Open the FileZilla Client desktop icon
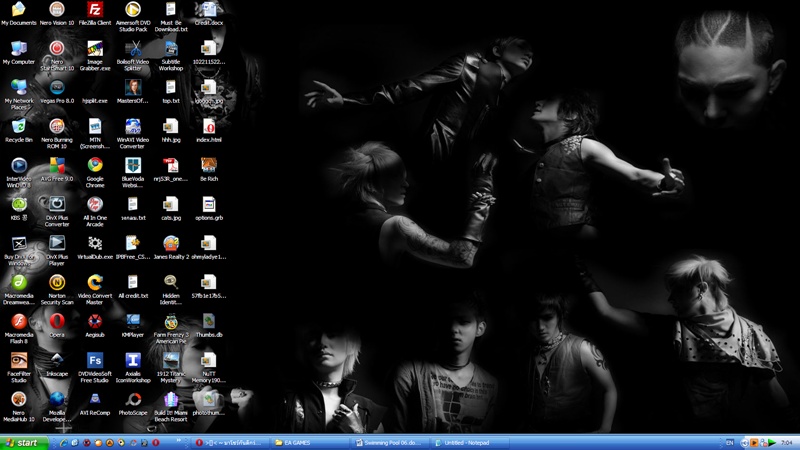 tap(95, 14)
